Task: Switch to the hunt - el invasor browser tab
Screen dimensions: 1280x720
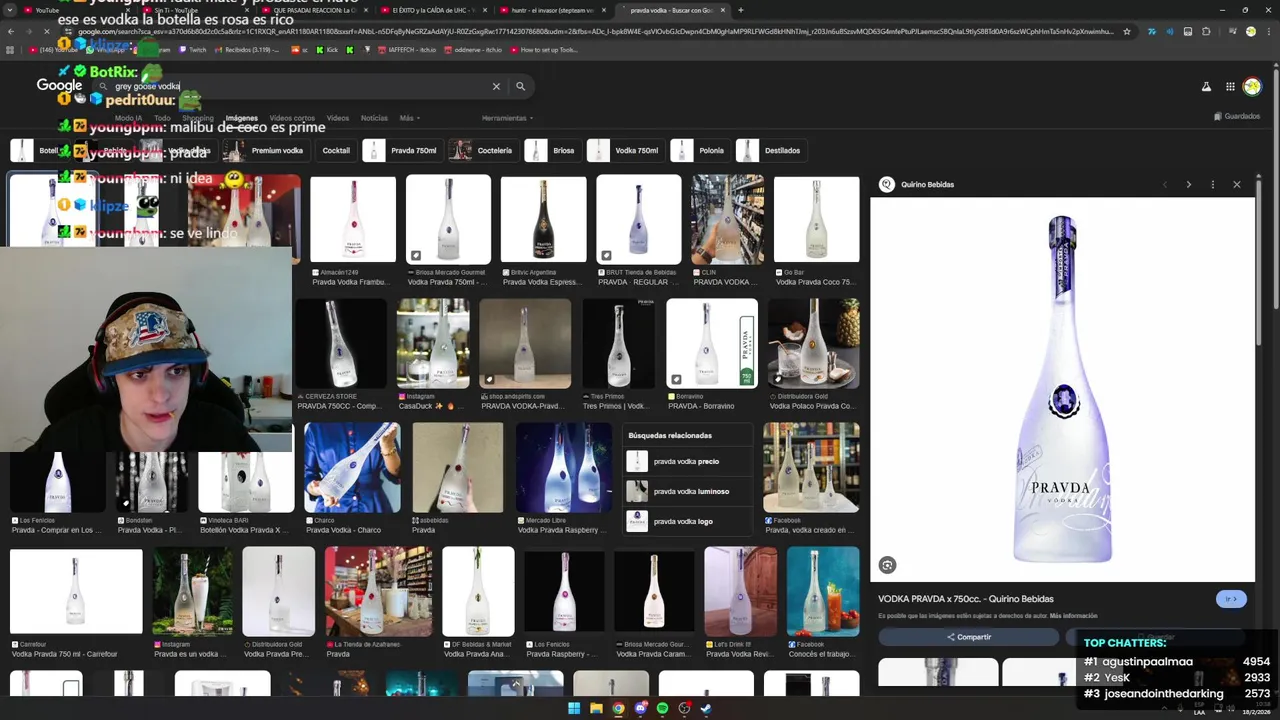Action: [x=553, y=10]
